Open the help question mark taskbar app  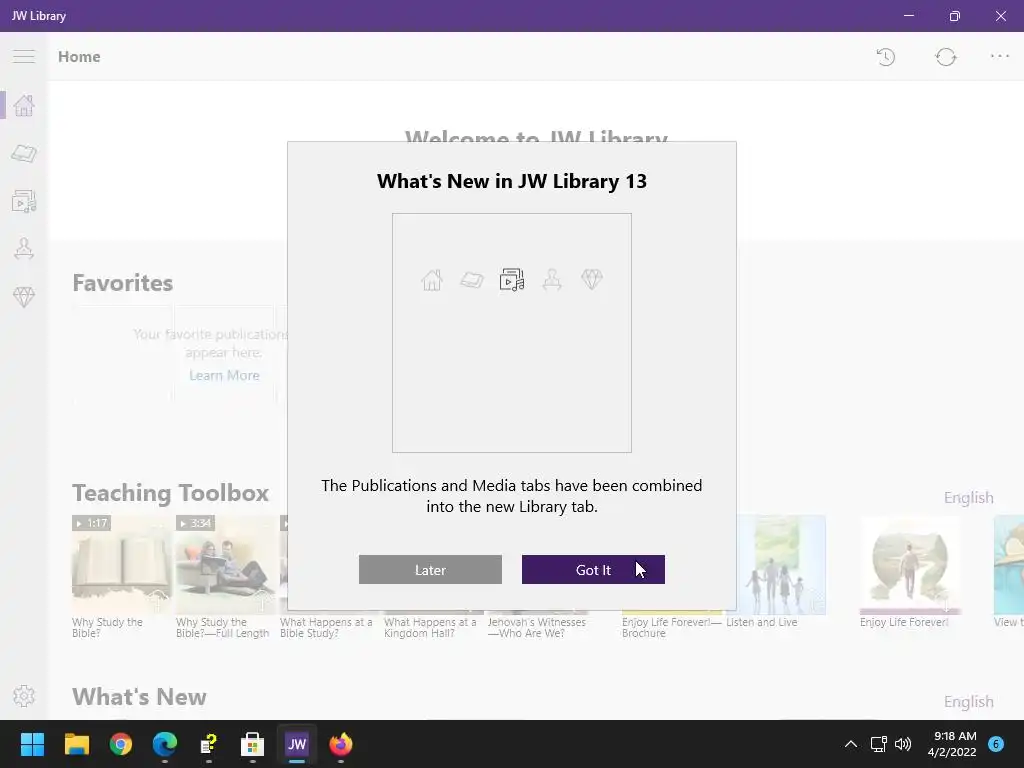(x=208, y=744)
